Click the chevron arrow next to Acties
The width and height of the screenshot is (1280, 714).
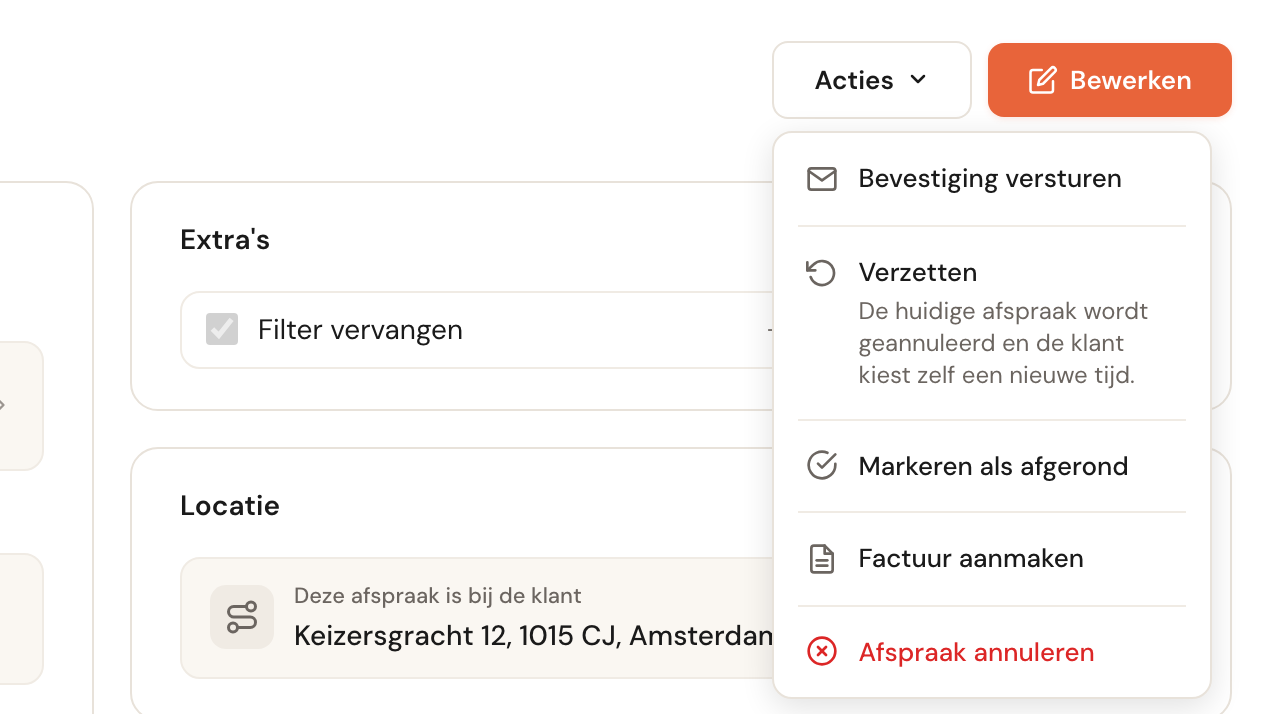[918, 79]
